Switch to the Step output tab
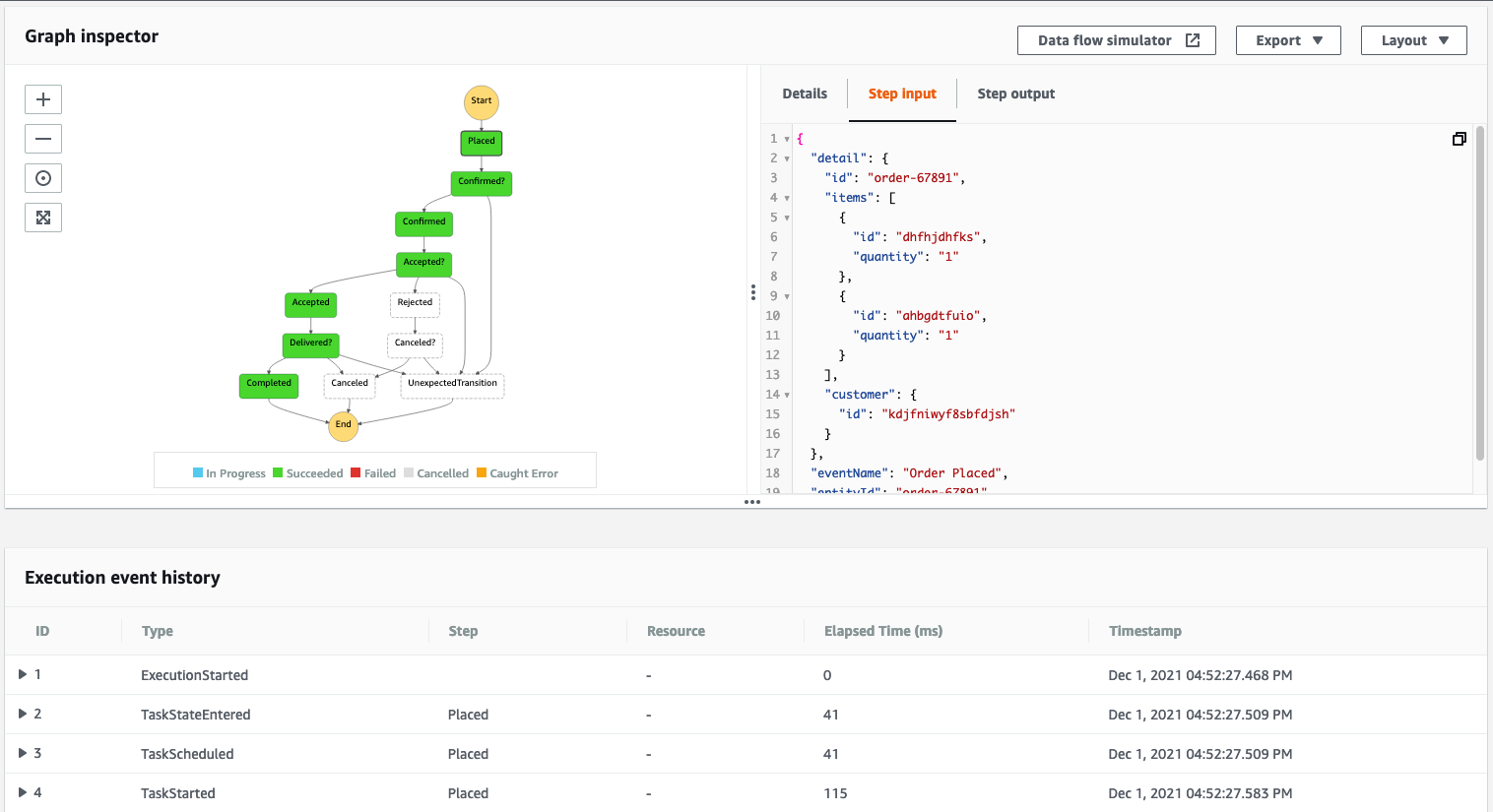 point(1015,94)
